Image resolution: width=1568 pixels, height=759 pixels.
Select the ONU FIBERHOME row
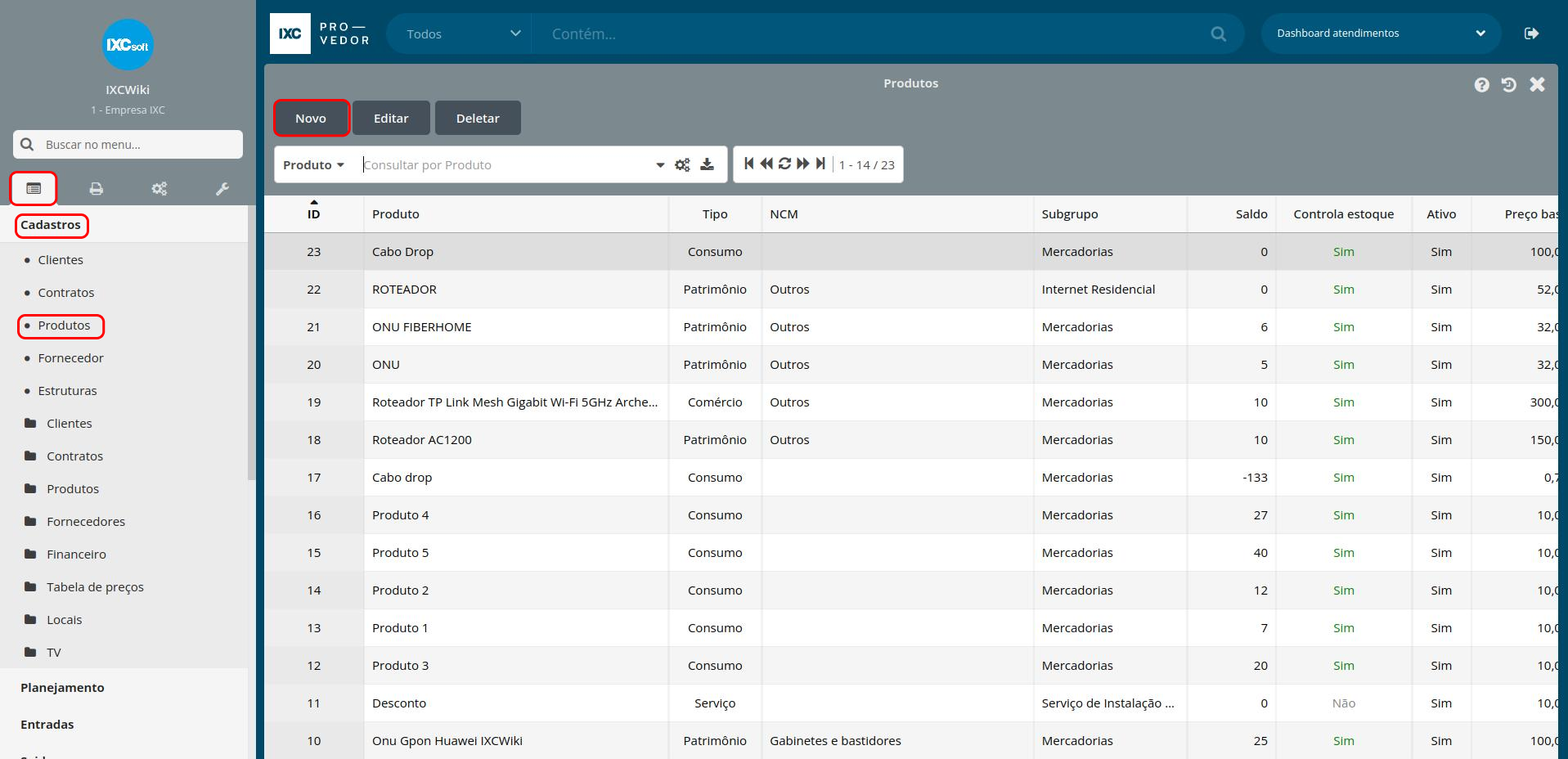911,327
